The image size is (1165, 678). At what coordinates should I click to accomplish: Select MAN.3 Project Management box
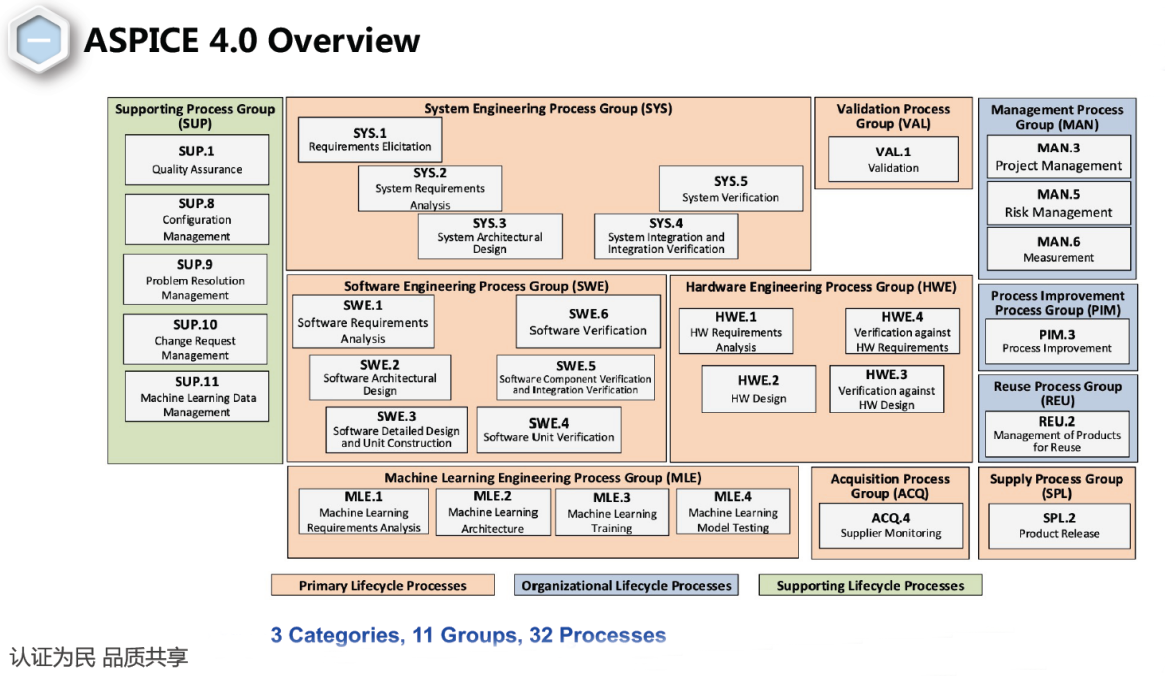click(x=1058, y=157)
